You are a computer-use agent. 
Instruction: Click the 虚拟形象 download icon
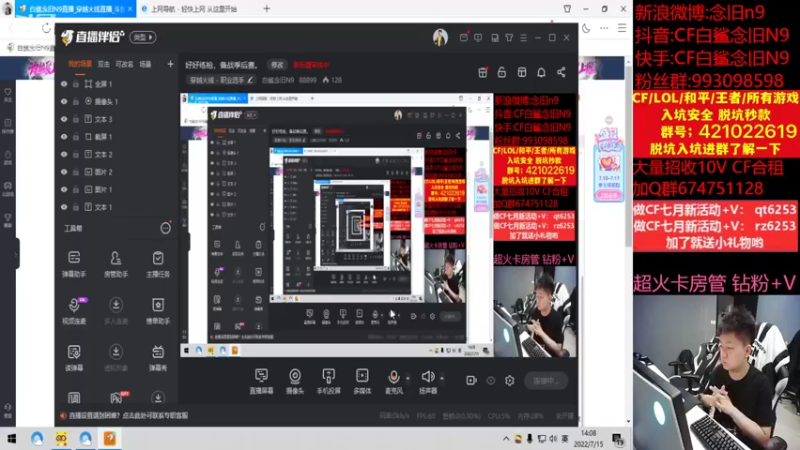click(x=116, y=352)
